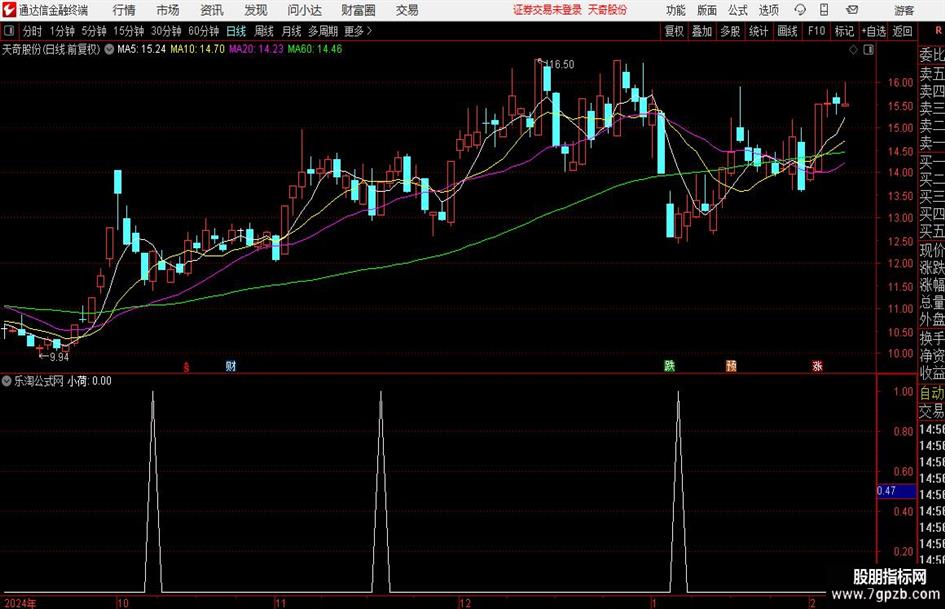This screenshot has height=609, width=945.
Task: Switch chart to 5分钟 period
Action: point(93,31)
